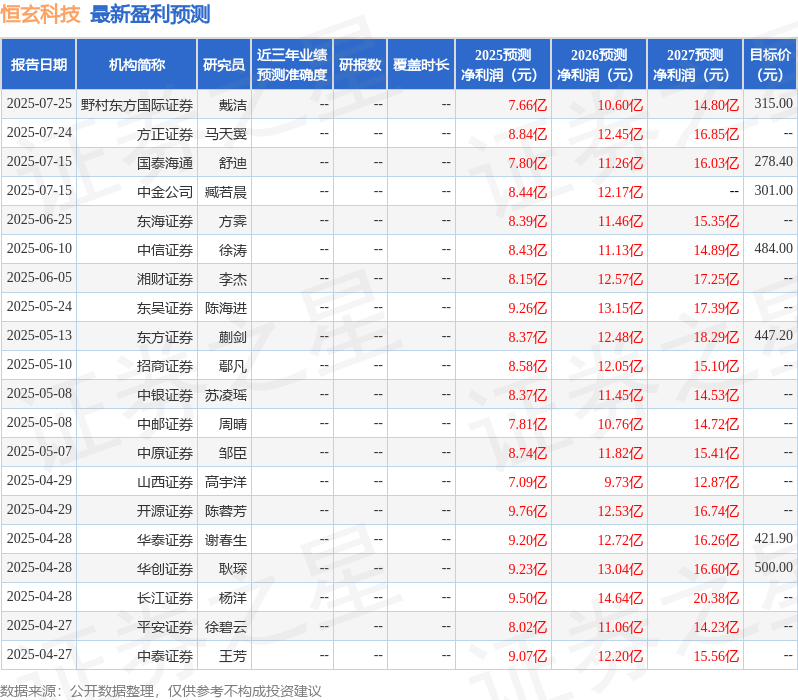Select the 机构简称 column header

tap(136, 65)
